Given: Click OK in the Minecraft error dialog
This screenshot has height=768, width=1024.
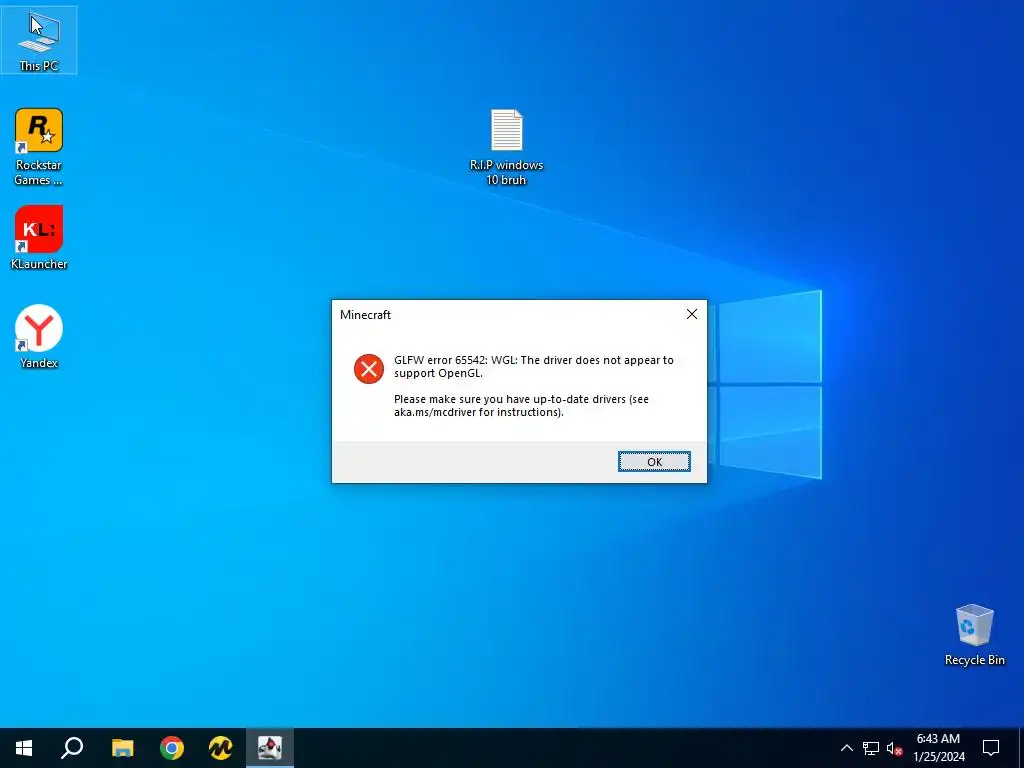Looking at the screenshot, I should tap(654, 462).
